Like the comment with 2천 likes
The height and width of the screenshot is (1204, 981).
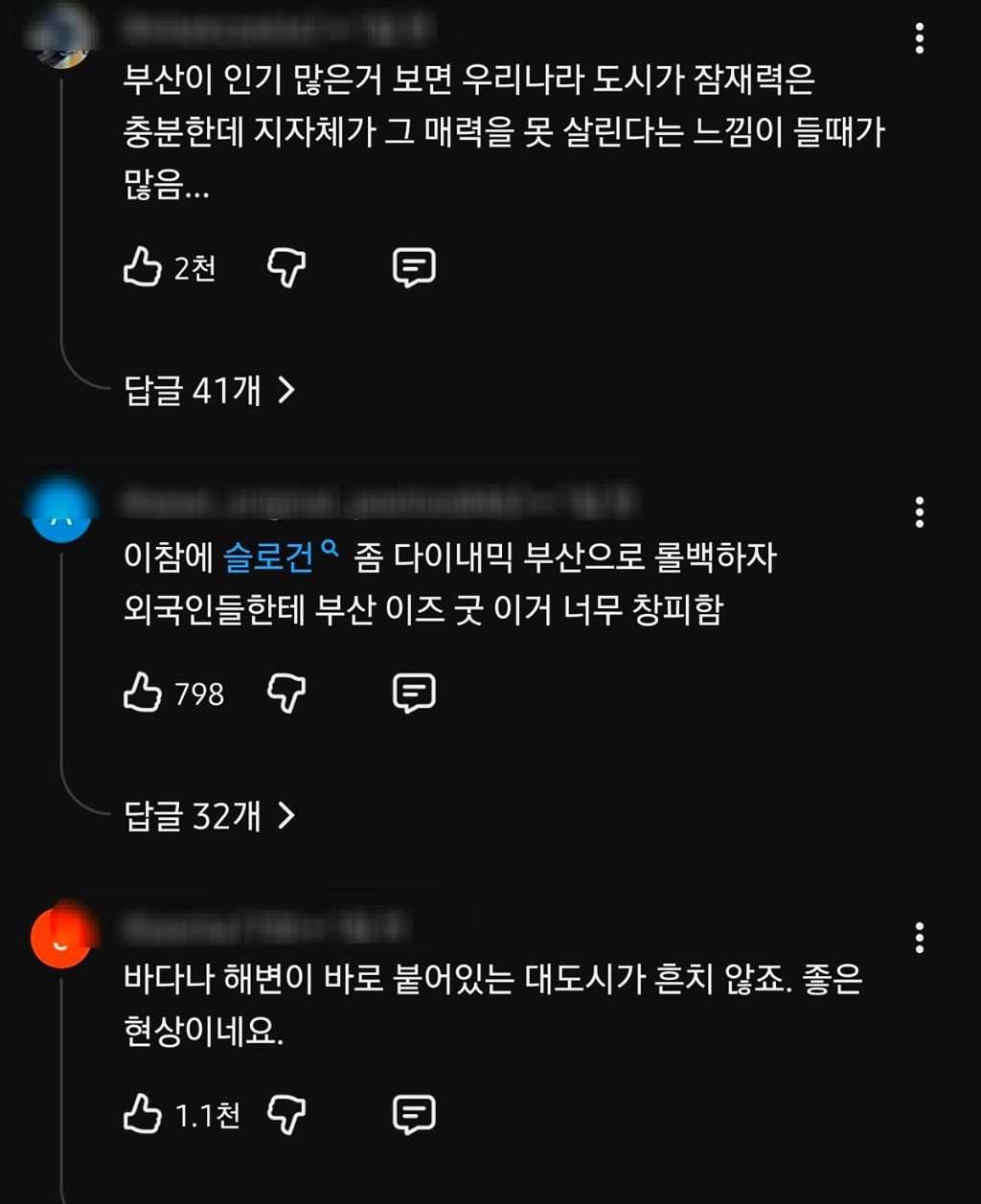143,267
